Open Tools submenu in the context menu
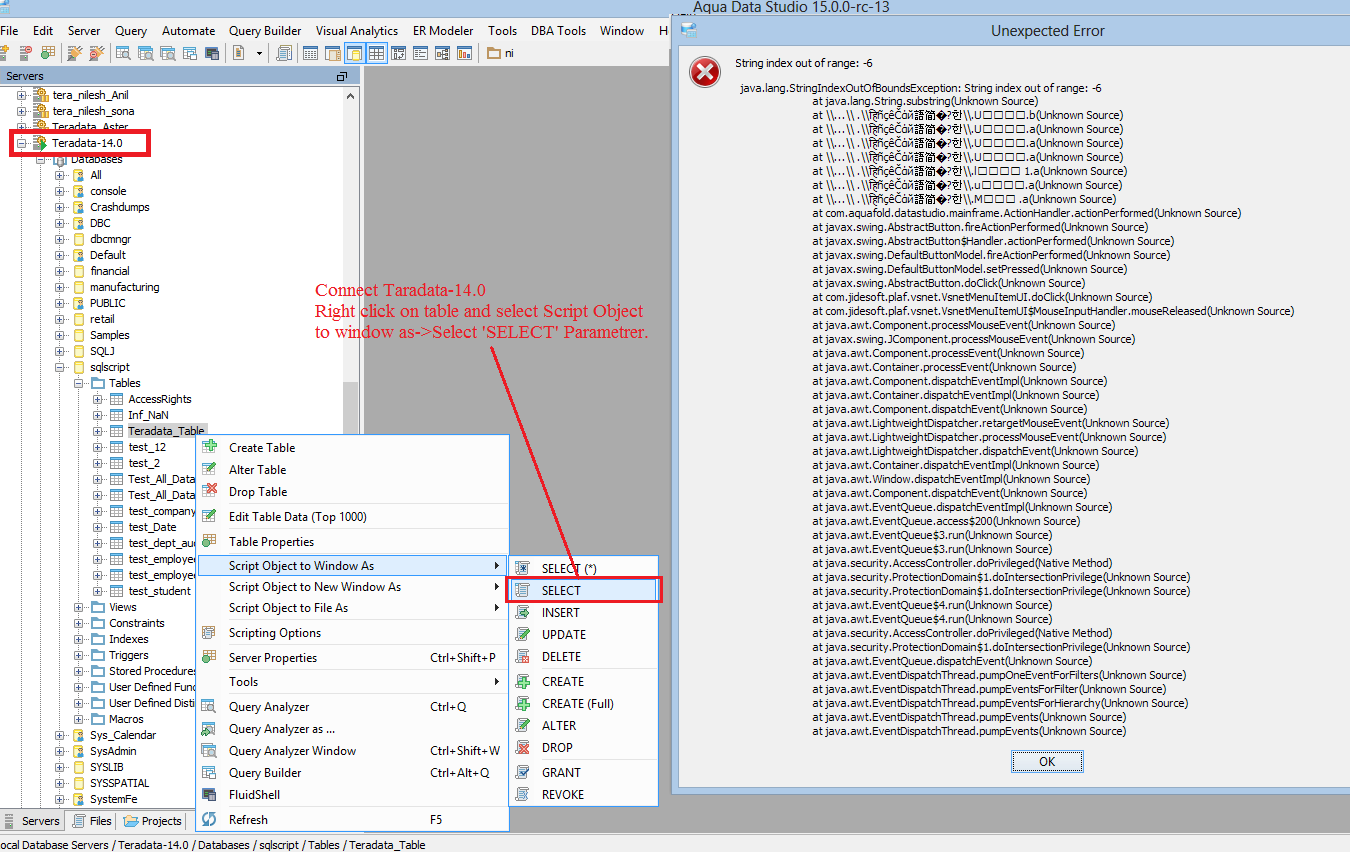1350x852 pixels. pyautogui.click(x=352, y=682)
